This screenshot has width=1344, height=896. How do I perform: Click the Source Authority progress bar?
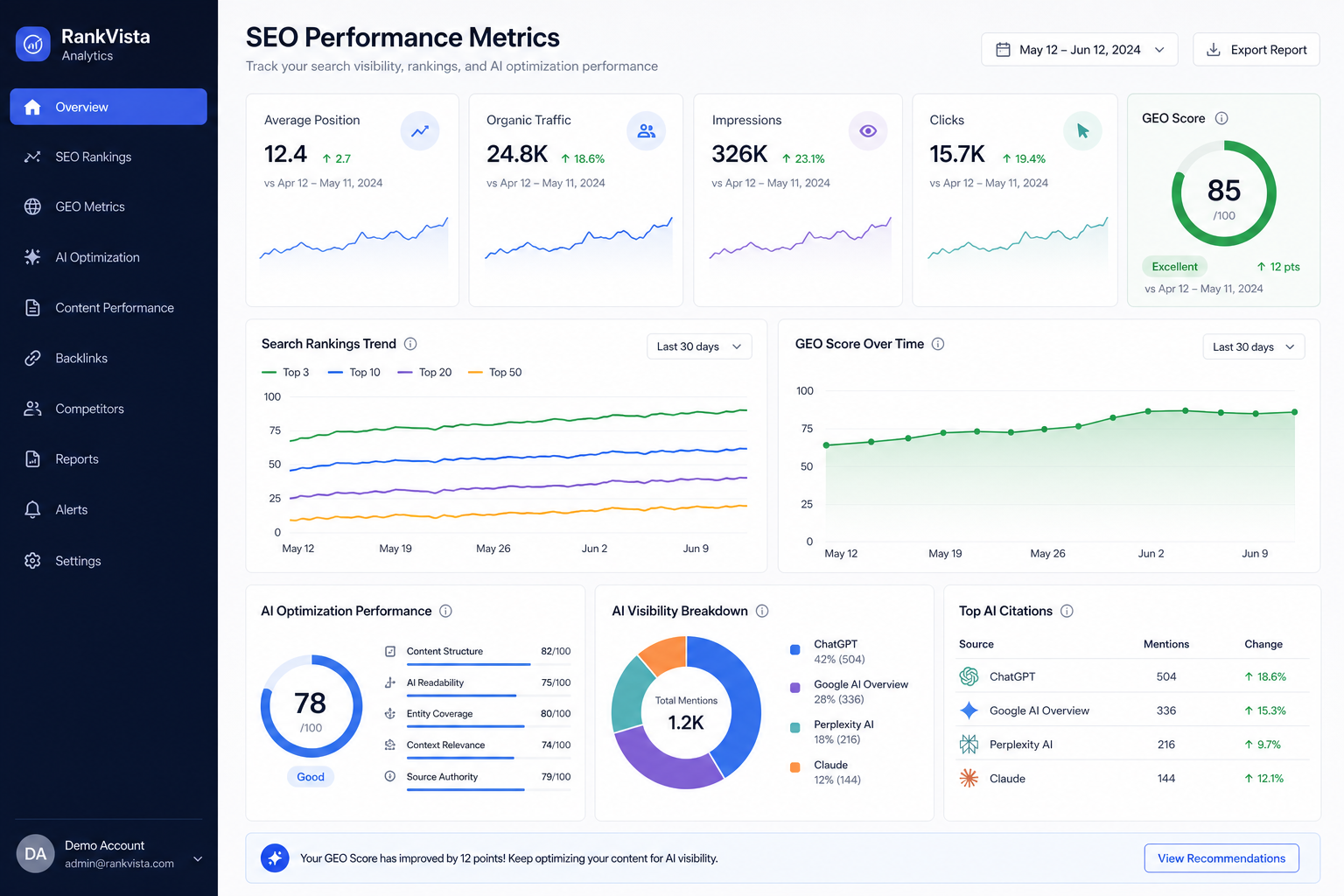coord(488,790)
